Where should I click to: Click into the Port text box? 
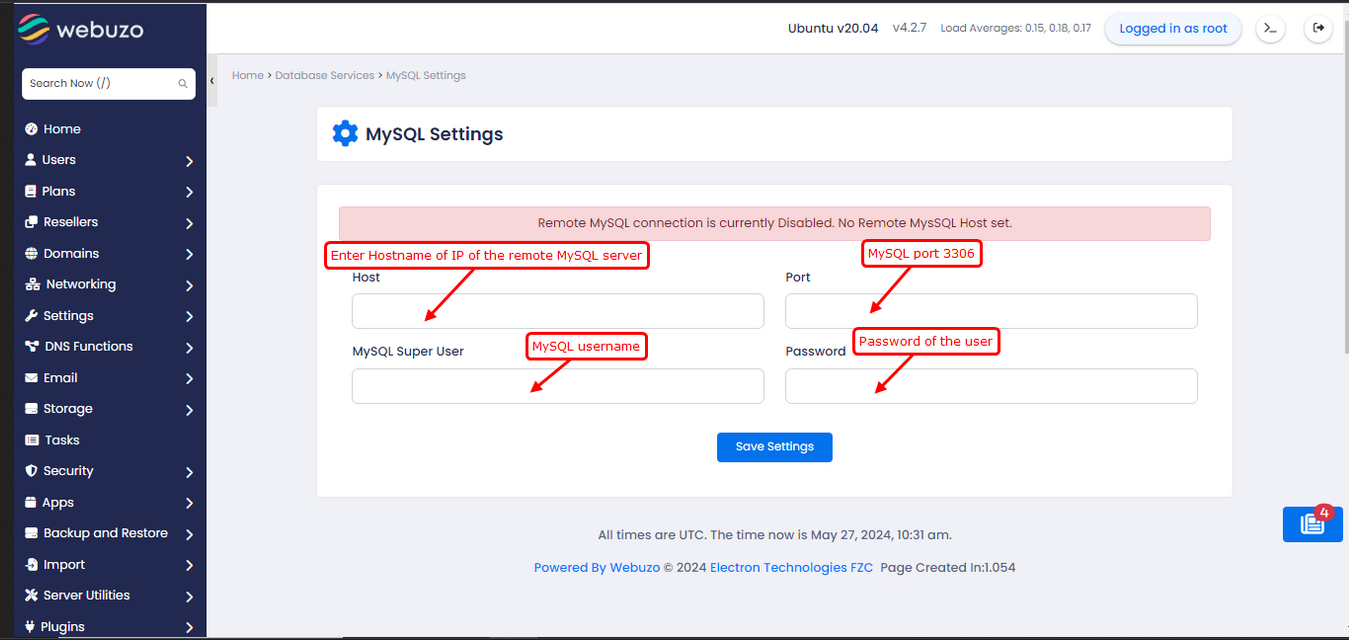click(x=990, y=311)
